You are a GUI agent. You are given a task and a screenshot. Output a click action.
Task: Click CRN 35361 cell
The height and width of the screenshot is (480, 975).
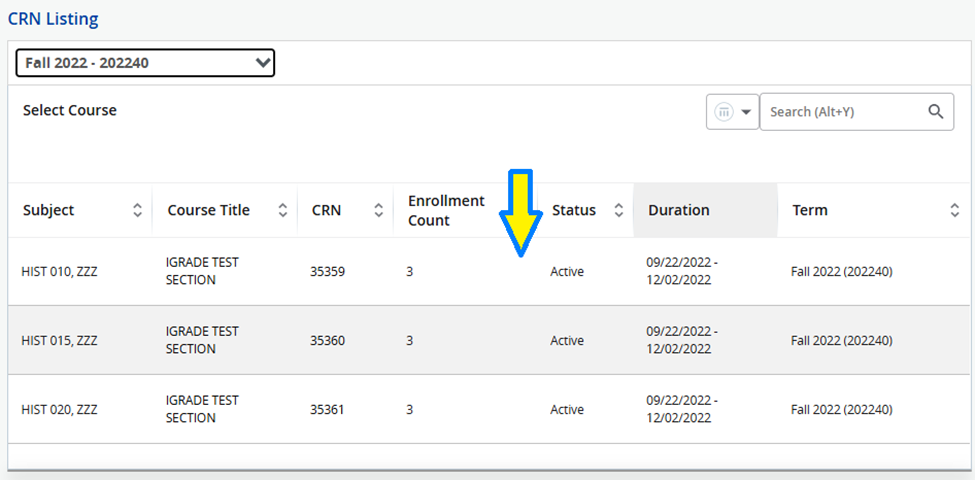point(327,410)
